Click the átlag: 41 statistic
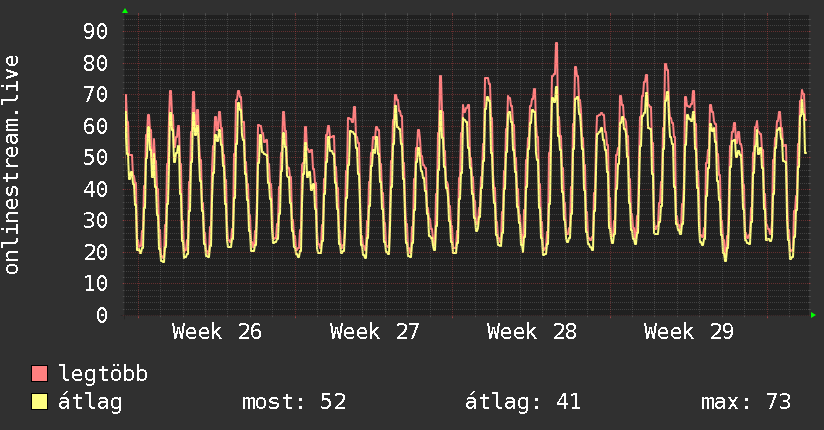The width and height of the screenshot is (824, 430). coord(523,402)
